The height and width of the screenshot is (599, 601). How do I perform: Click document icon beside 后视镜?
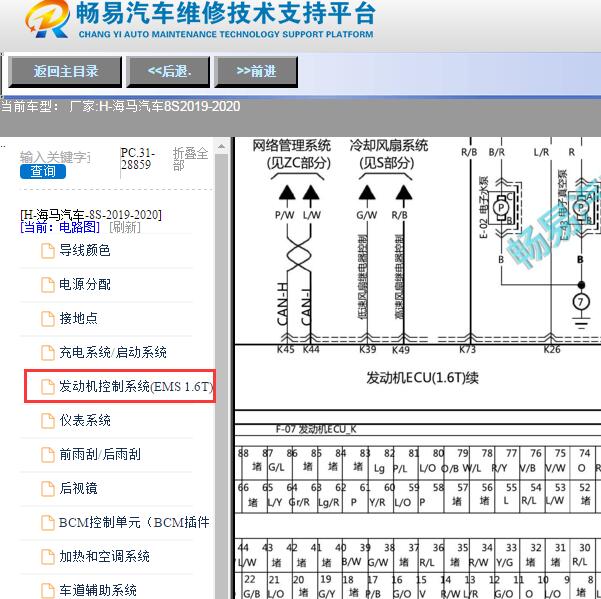coord(48,489)
